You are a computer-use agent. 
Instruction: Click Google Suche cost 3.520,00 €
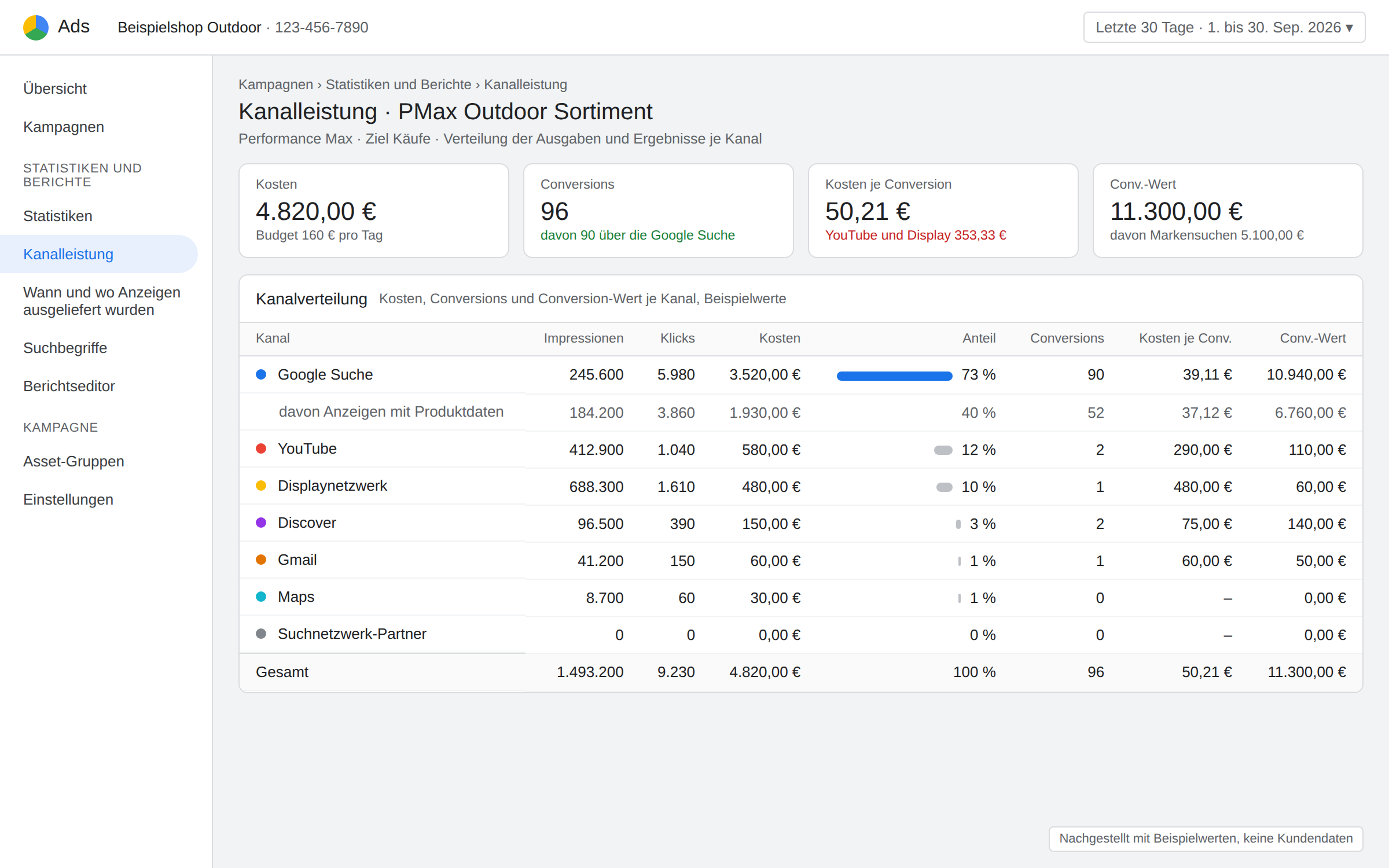(x=765, y=374)
